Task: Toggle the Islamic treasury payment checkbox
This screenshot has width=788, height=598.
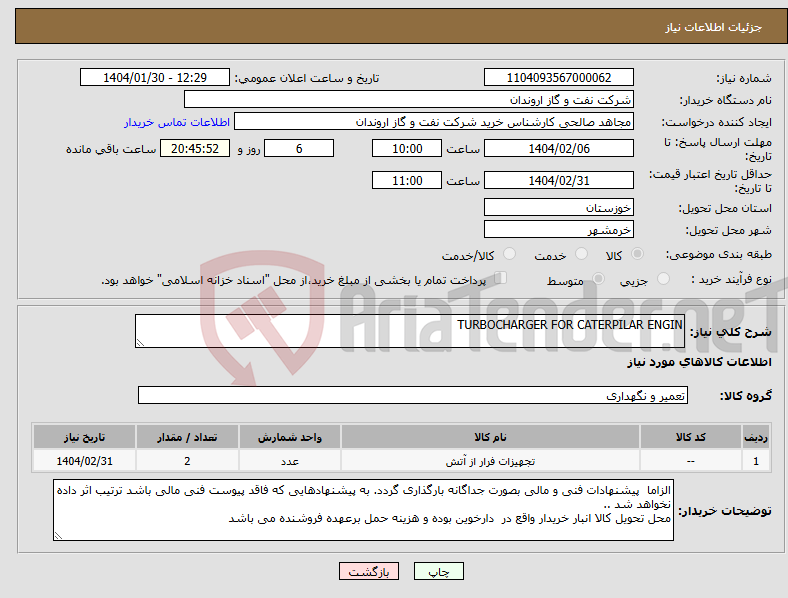Action: (501, 278)
